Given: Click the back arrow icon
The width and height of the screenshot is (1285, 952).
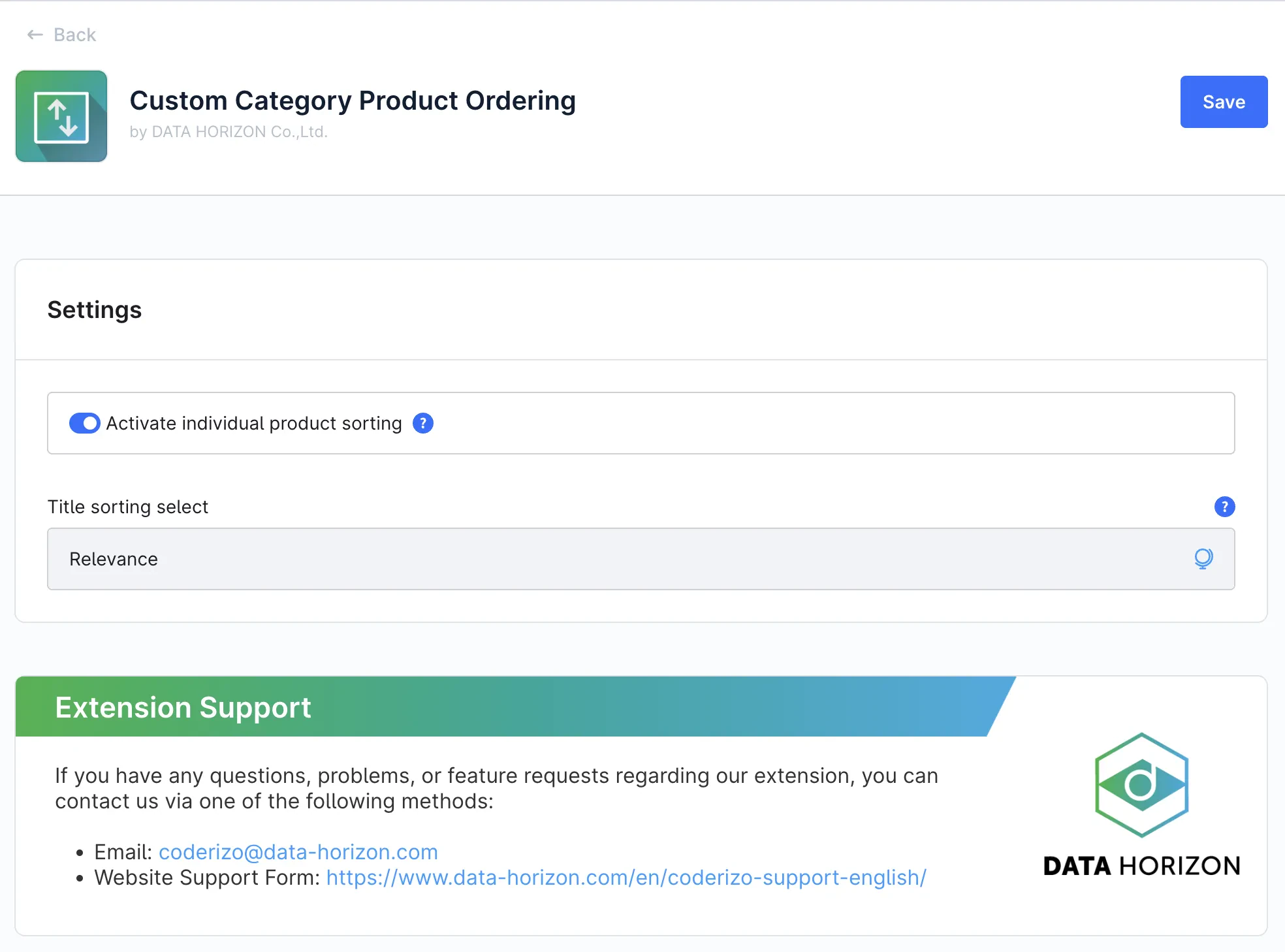Looking at the screenshot, I should pyautogui.click(x=35, y=35).
